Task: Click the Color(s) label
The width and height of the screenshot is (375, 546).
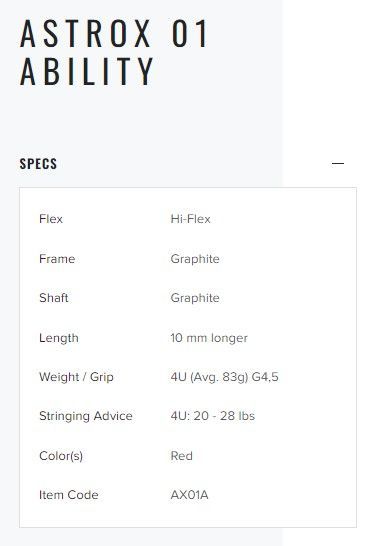Action: (61, 456)
